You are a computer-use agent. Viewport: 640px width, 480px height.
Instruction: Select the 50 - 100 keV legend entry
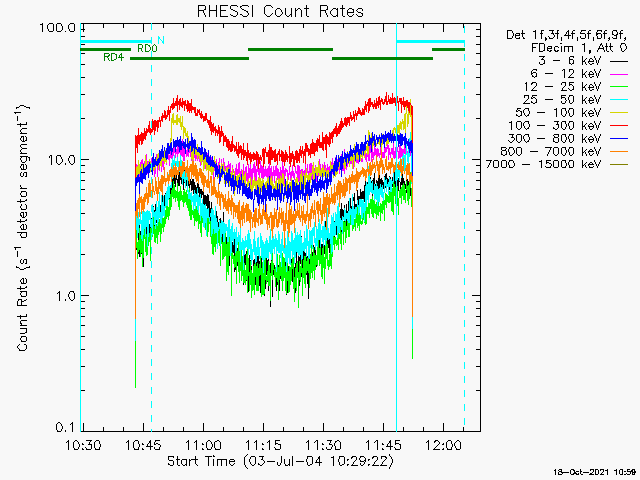(x=572, y=113)
